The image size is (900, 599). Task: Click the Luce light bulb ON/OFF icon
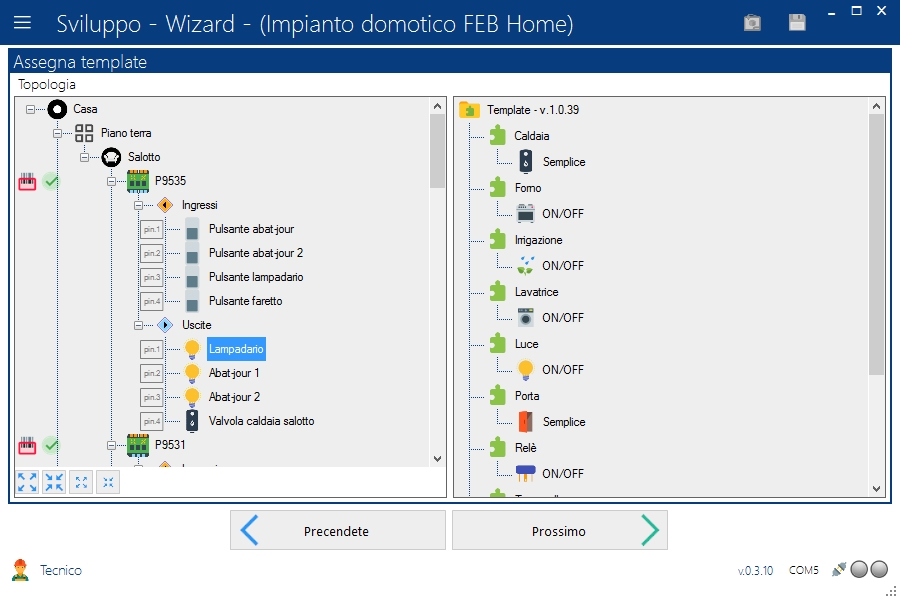point(525,369)
